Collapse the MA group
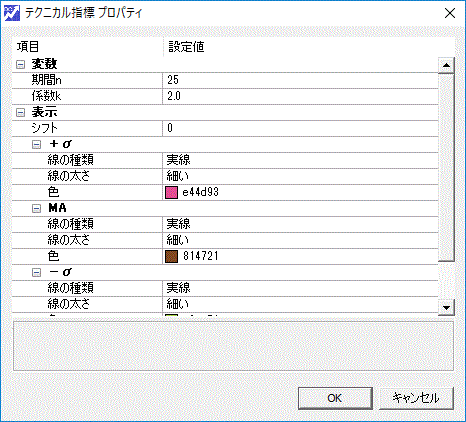Screen dimensions: 466x422 [36, 208]
